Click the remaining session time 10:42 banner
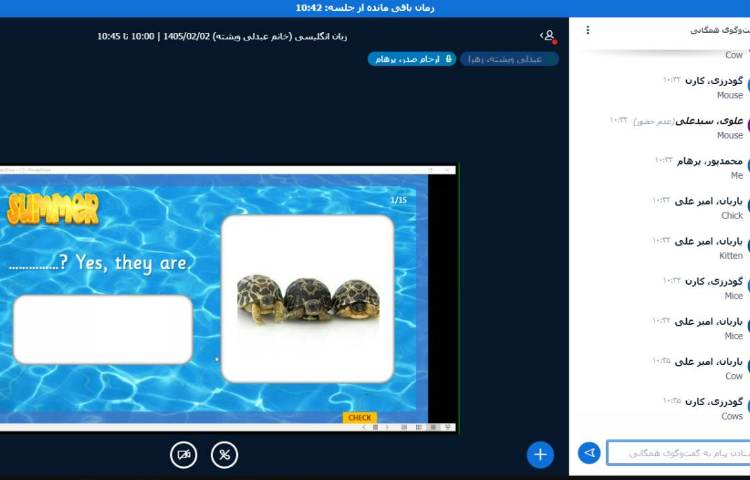Screen dimensions: 750x480 365,8
